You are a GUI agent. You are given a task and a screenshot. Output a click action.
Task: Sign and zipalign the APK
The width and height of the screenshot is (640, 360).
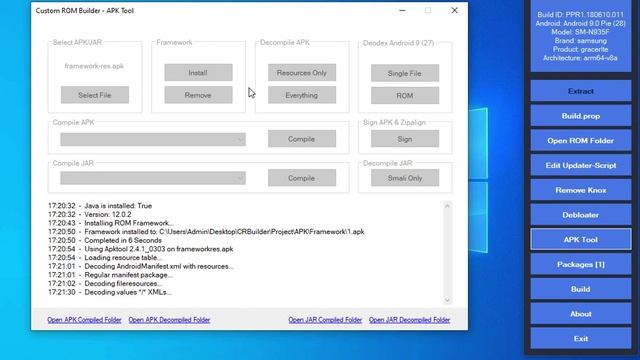[405, 139]
